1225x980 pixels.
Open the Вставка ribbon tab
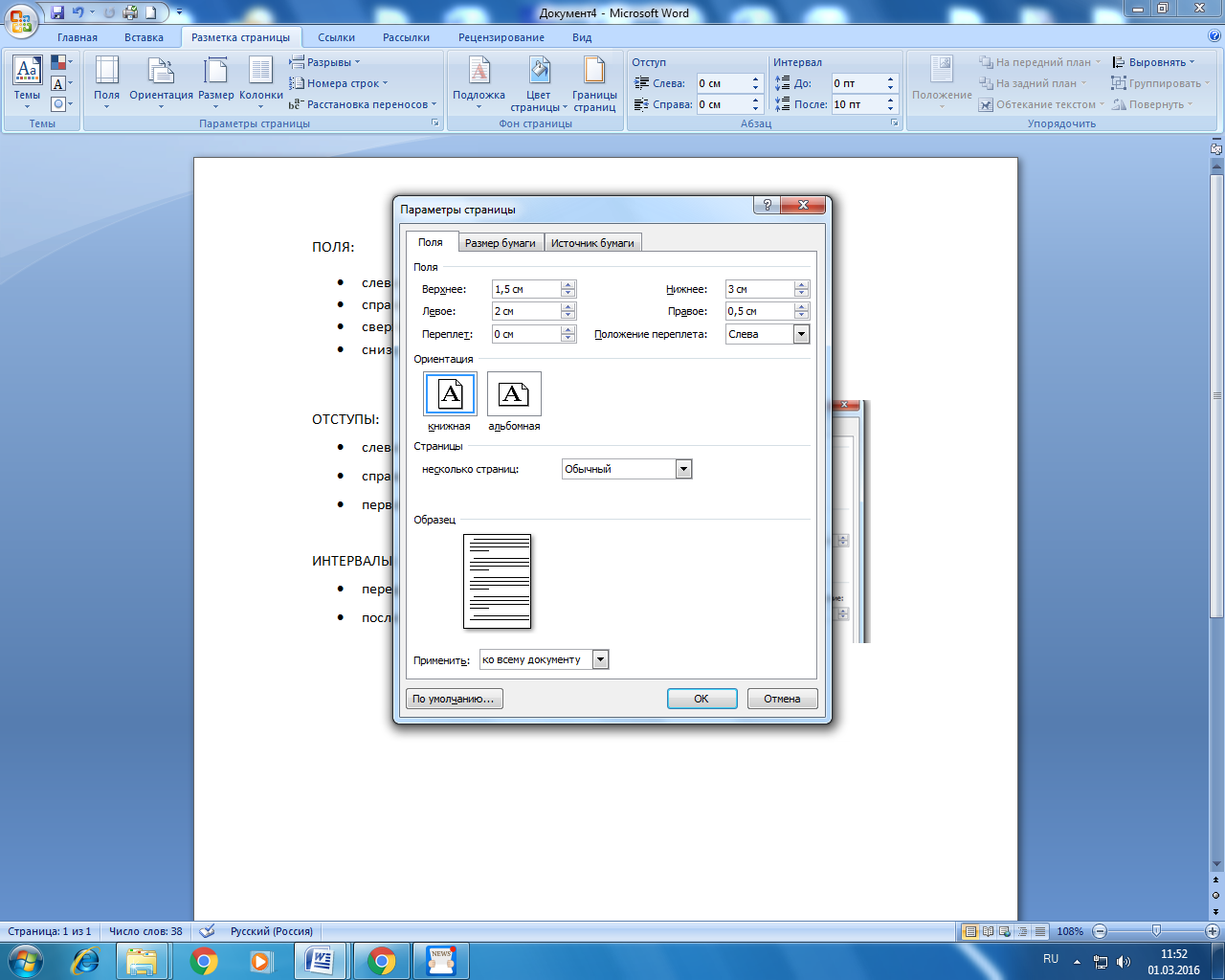click(144, 37)
